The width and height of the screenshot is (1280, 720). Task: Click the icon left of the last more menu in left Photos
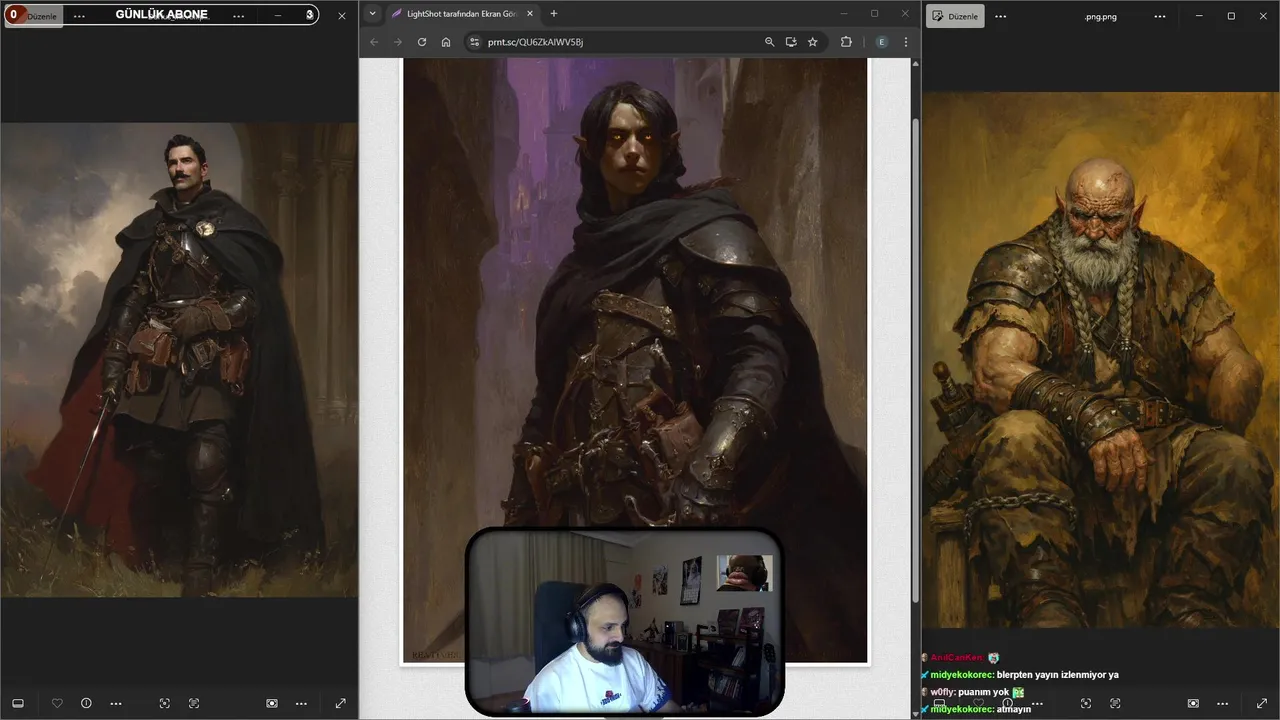point(272,703)
